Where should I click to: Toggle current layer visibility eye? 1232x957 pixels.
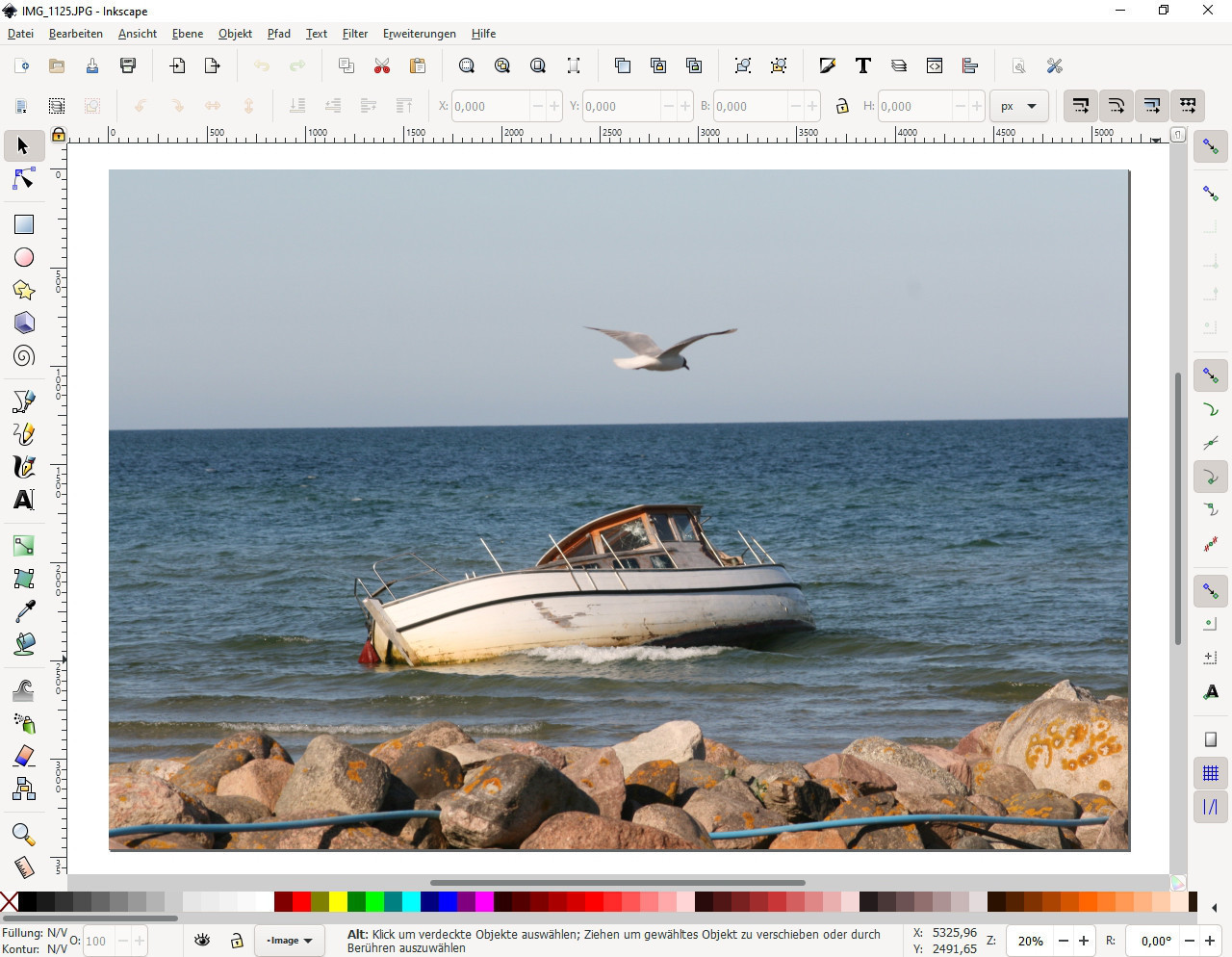[x=202, y=941]
